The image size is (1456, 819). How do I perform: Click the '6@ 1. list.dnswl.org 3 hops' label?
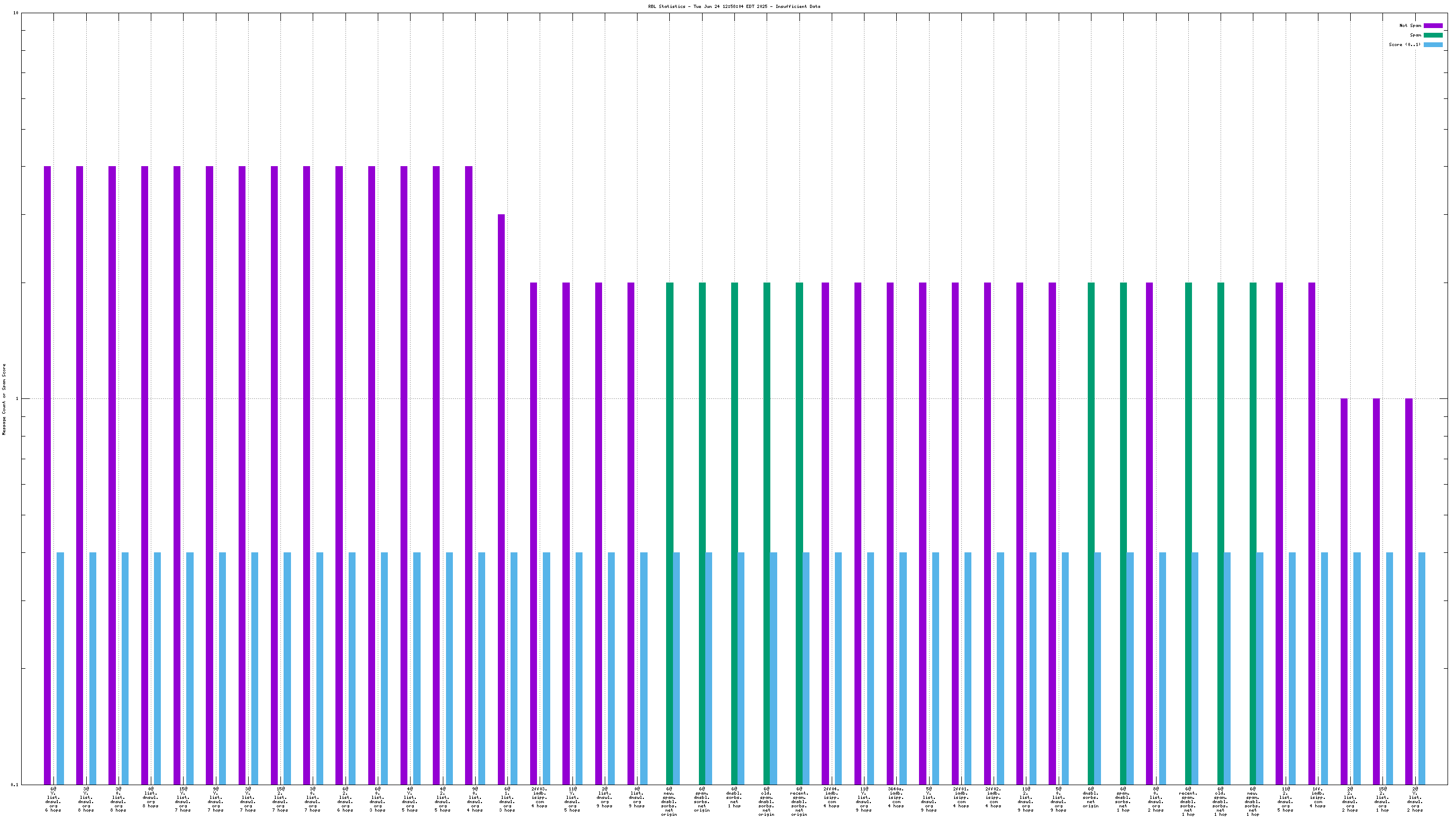[507, 799]
